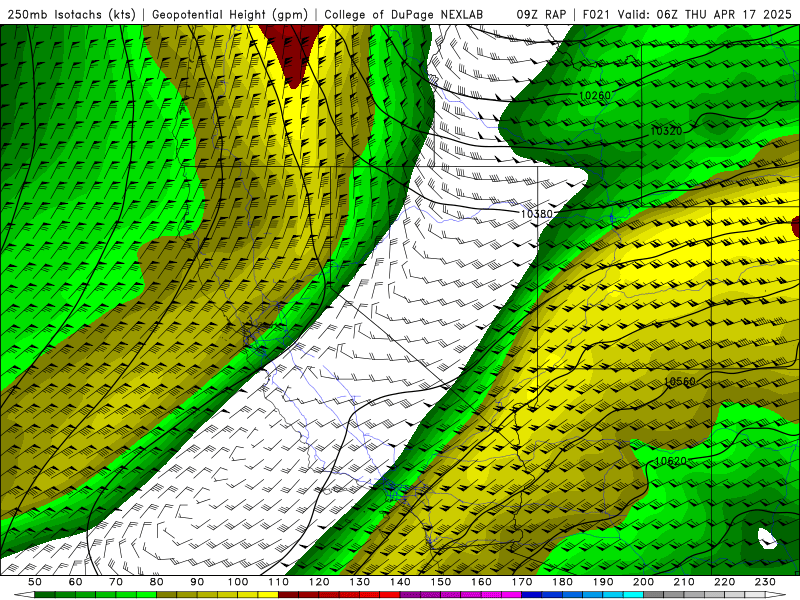Click the '09Z RAP' model run label
Image resolution: width=800 pixels, height=600 pixels.
pos(541,15)
